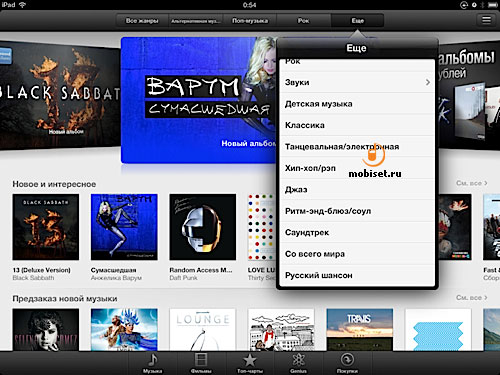
Task: Choose Детская музыка genre
Action: click(357, 104)
